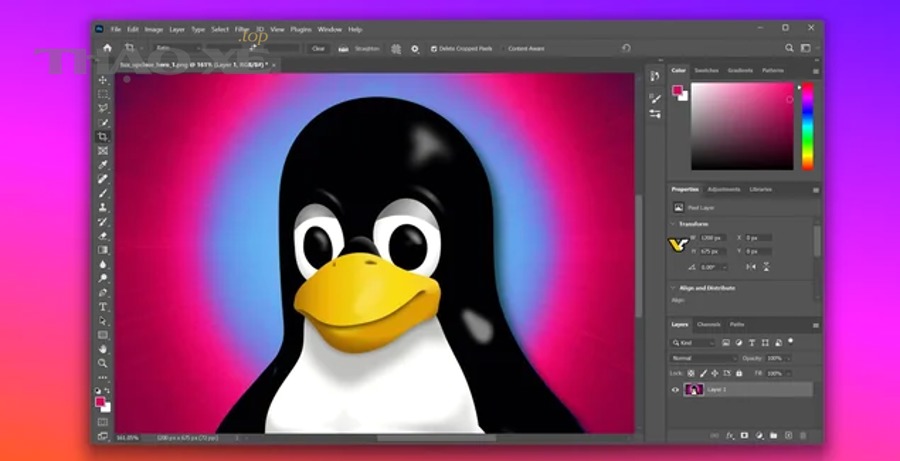Open the workspace switcher dropdown

point(807,48)
